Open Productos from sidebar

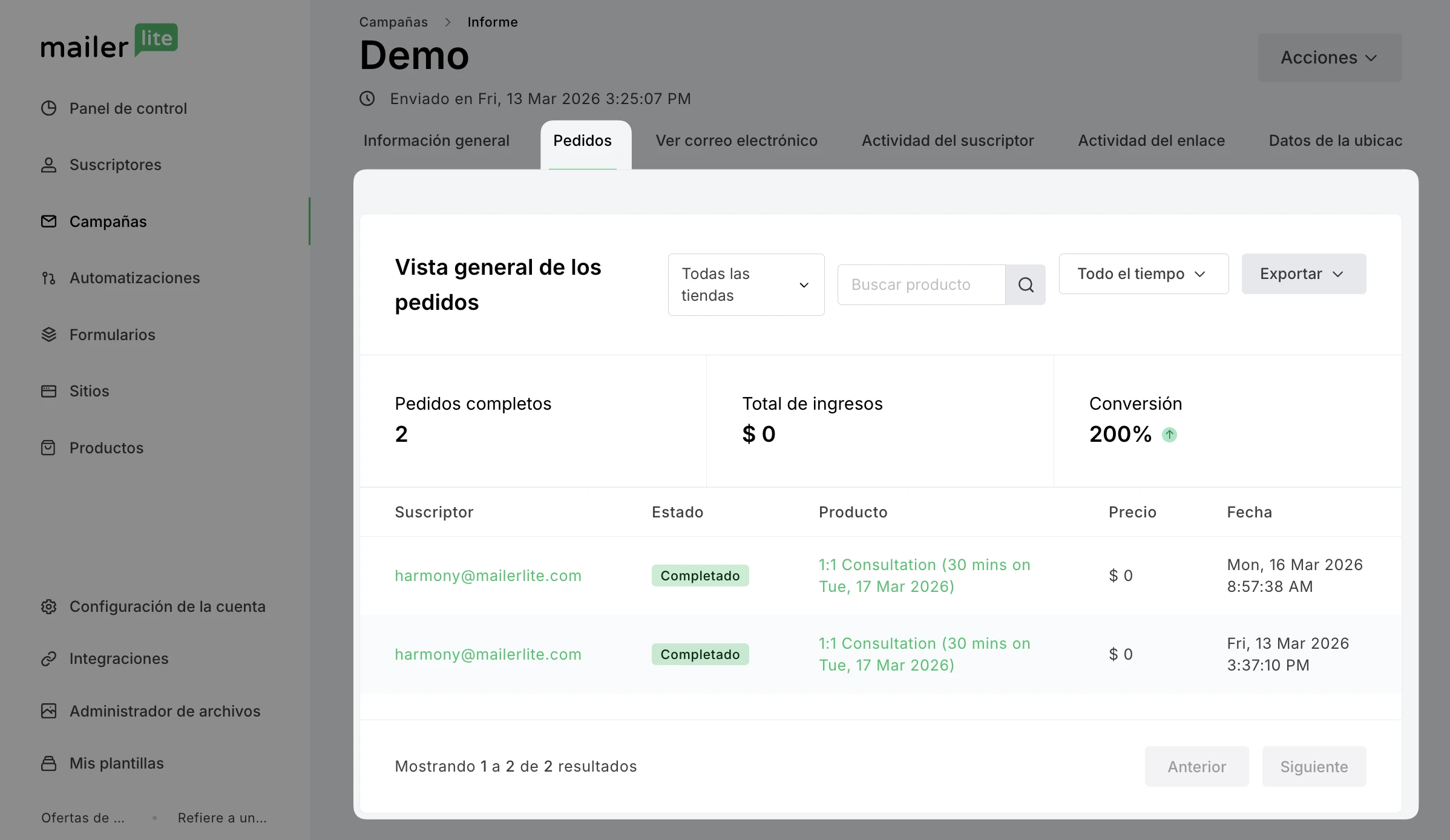pyautogui.click(x=107, y=448)
